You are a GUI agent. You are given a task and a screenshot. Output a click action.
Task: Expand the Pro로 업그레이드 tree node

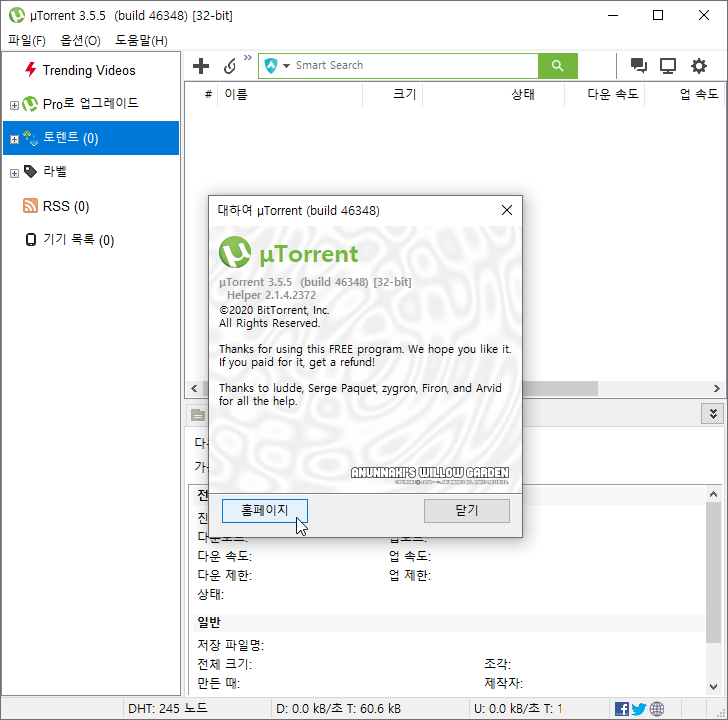point(14,105)
